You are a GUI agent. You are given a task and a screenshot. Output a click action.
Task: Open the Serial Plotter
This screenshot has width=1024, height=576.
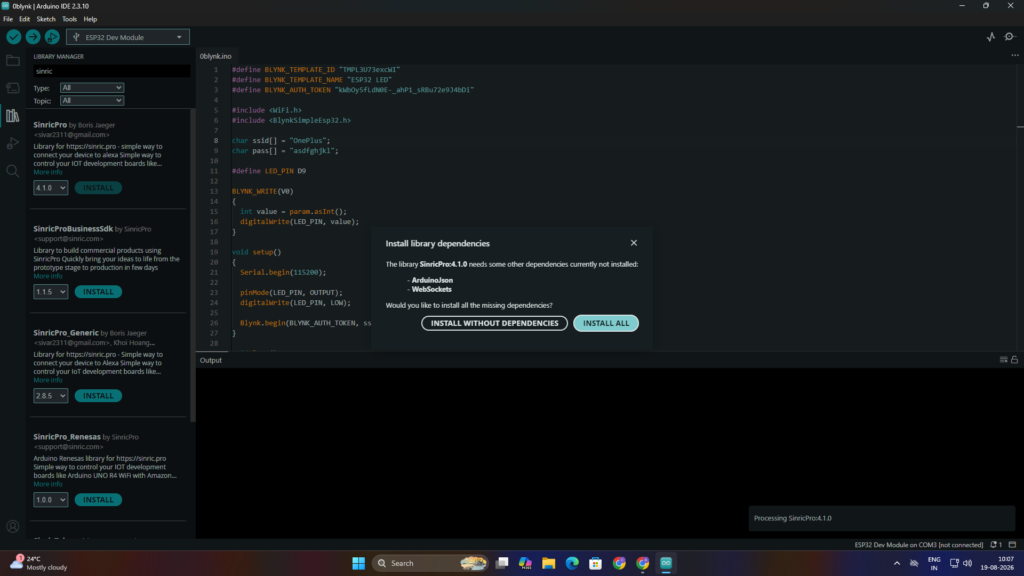pos(991,37)
